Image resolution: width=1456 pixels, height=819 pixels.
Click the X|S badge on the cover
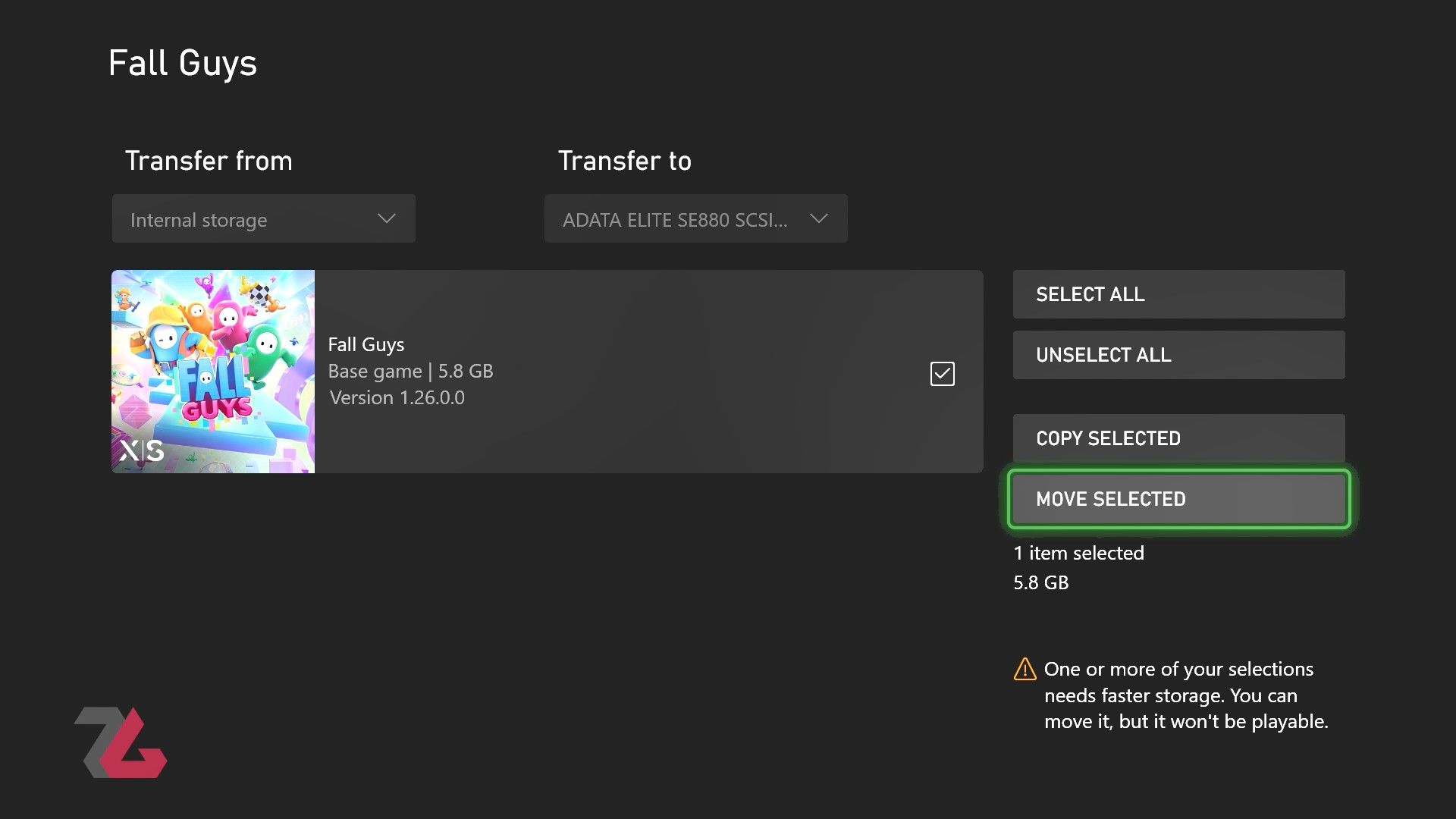pyautogui.click(x=142, y=450)
